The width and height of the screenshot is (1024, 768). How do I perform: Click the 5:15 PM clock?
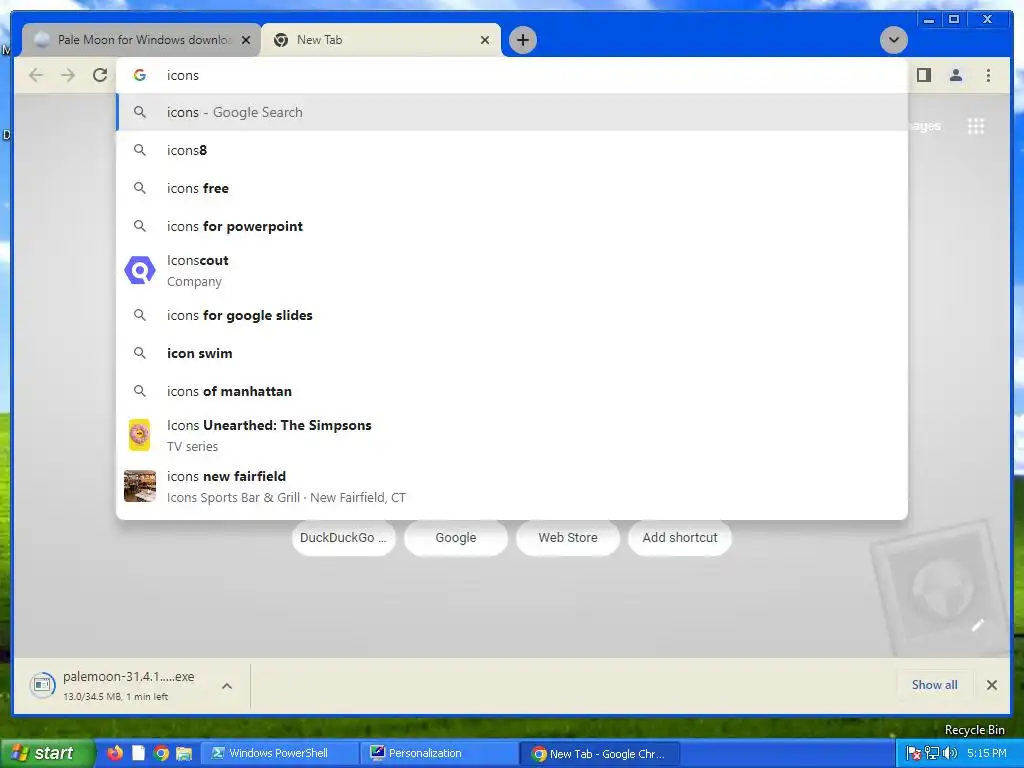(x=987, y=753)
